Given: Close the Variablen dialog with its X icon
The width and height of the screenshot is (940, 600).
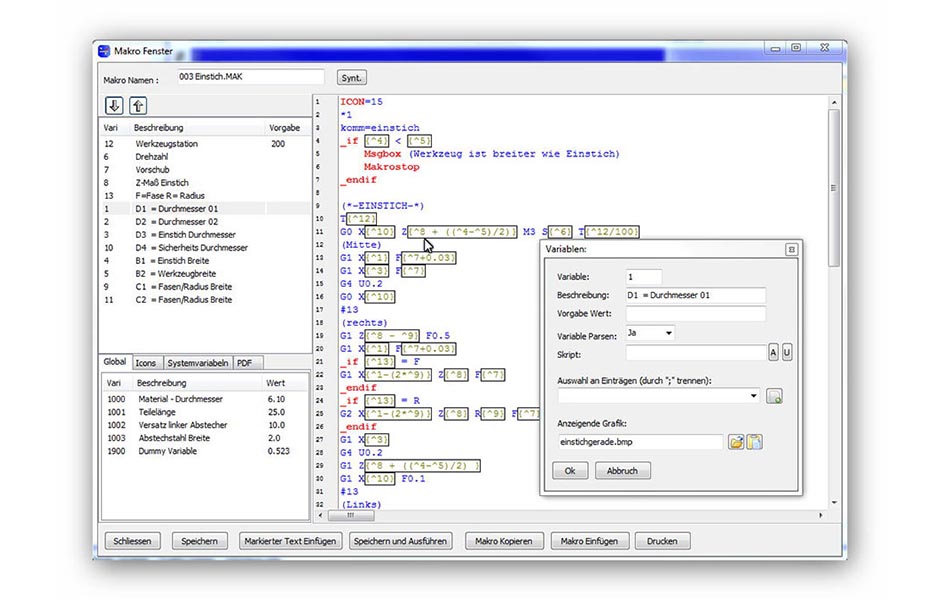Looking at the screenshot, I should tap(790, 249).
